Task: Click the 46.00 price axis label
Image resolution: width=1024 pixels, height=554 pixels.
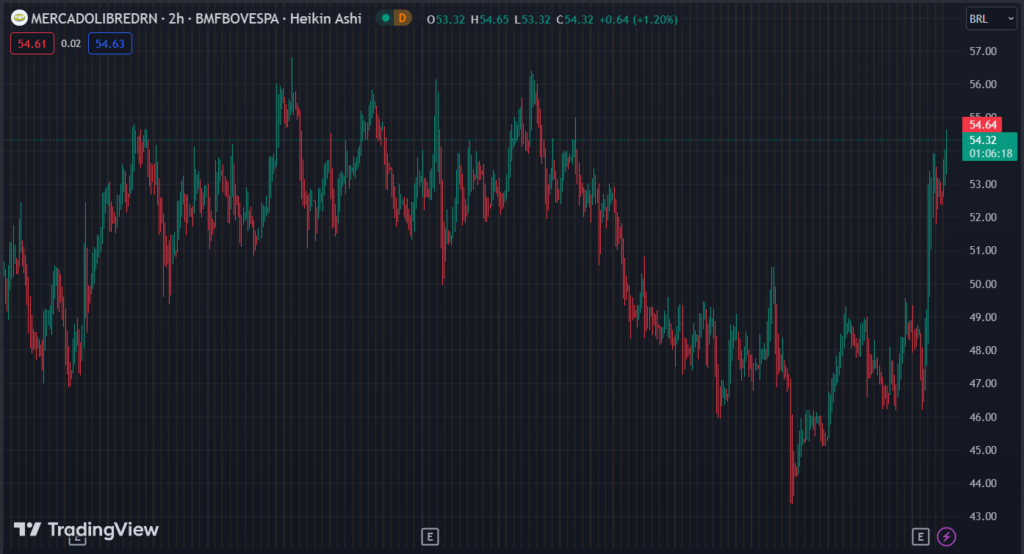Action: [x=983, y=417]
